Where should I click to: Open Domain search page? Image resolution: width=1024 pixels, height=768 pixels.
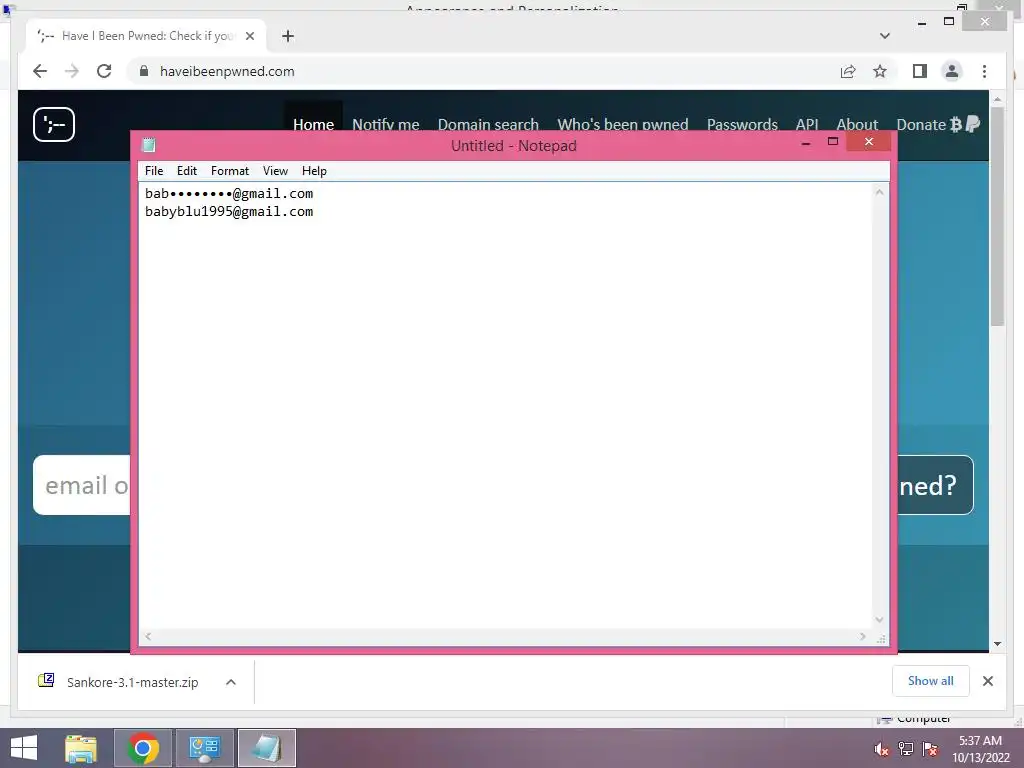(488, 124)
